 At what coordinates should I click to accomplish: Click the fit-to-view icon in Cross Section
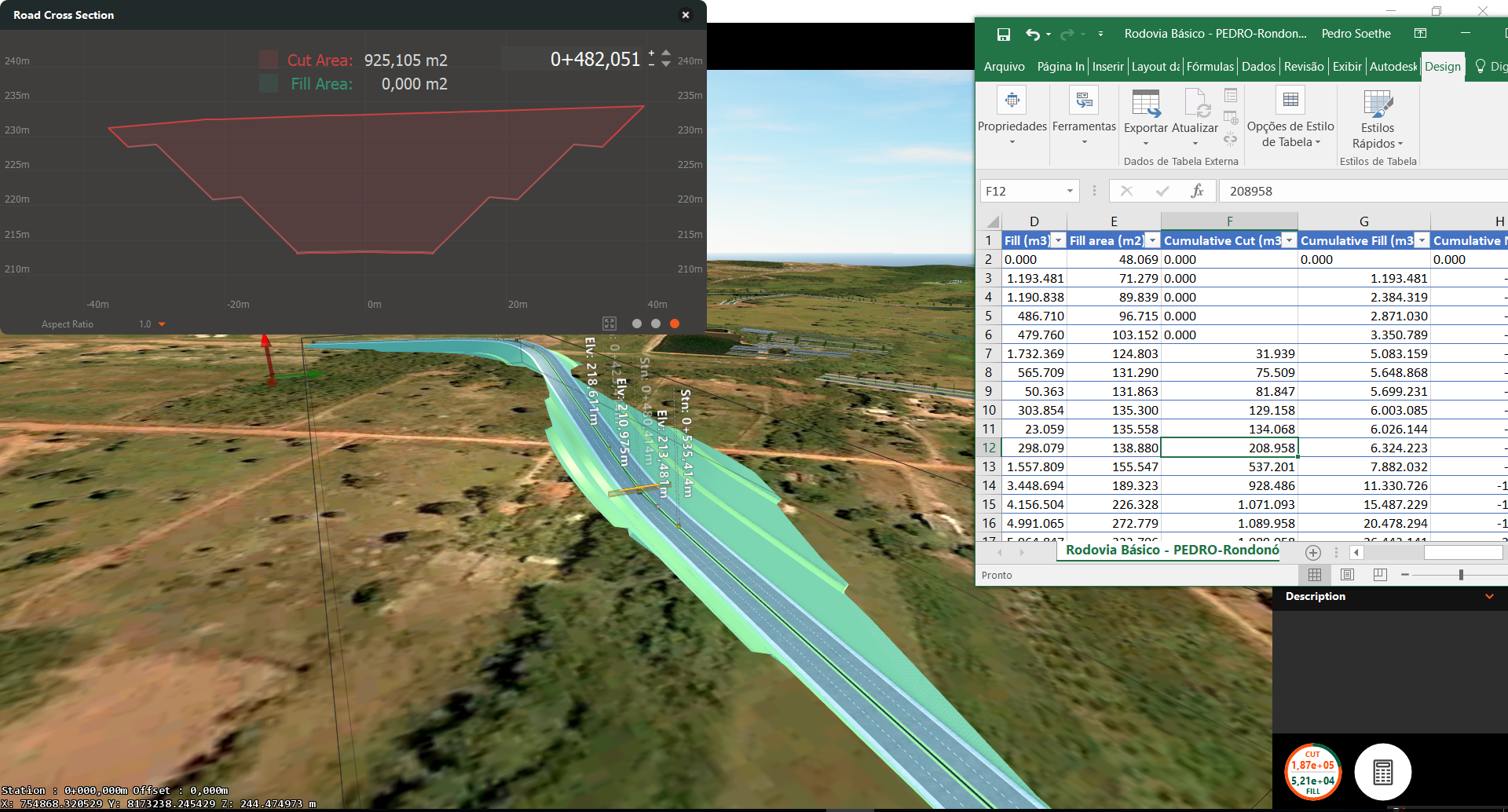[x=609, y=324]
